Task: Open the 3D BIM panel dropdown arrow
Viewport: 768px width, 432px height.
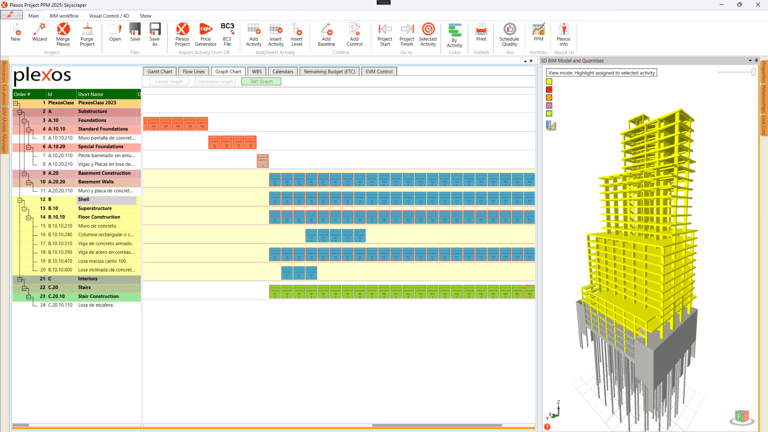Action: coord(750,61)
